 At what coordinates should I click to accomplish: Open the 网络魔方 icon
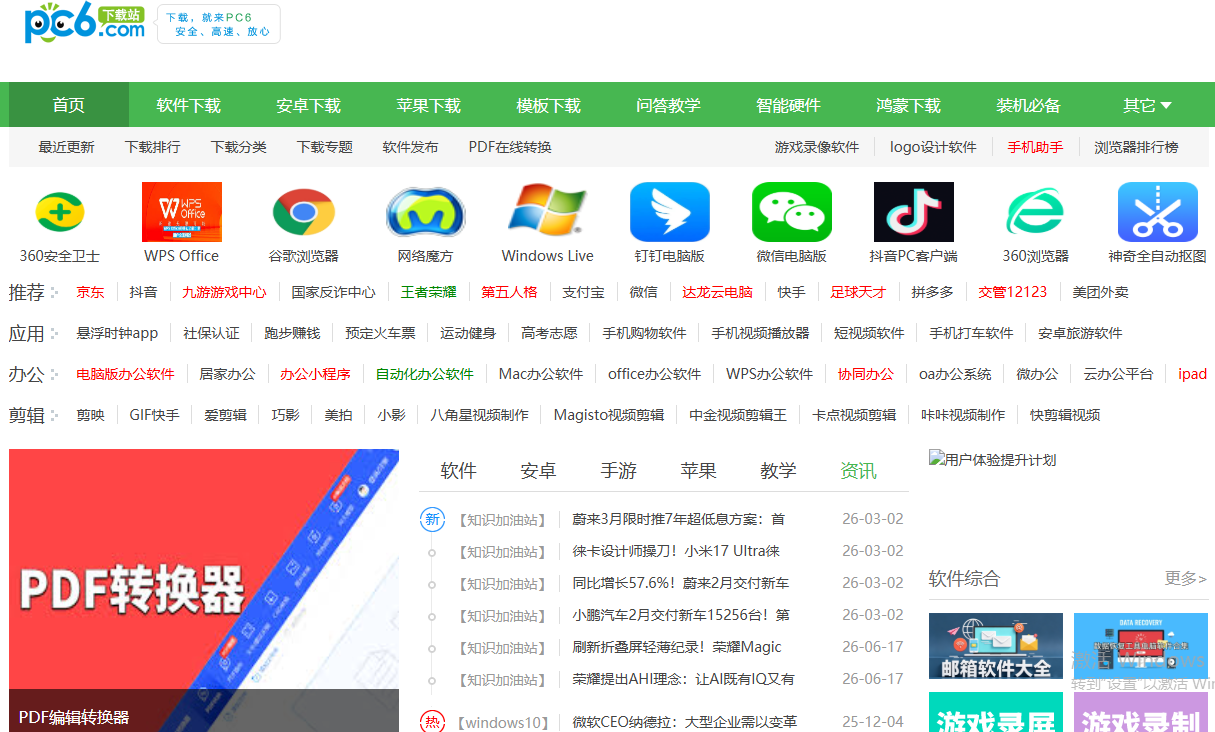pyautogui.click(x=426, y=212)
